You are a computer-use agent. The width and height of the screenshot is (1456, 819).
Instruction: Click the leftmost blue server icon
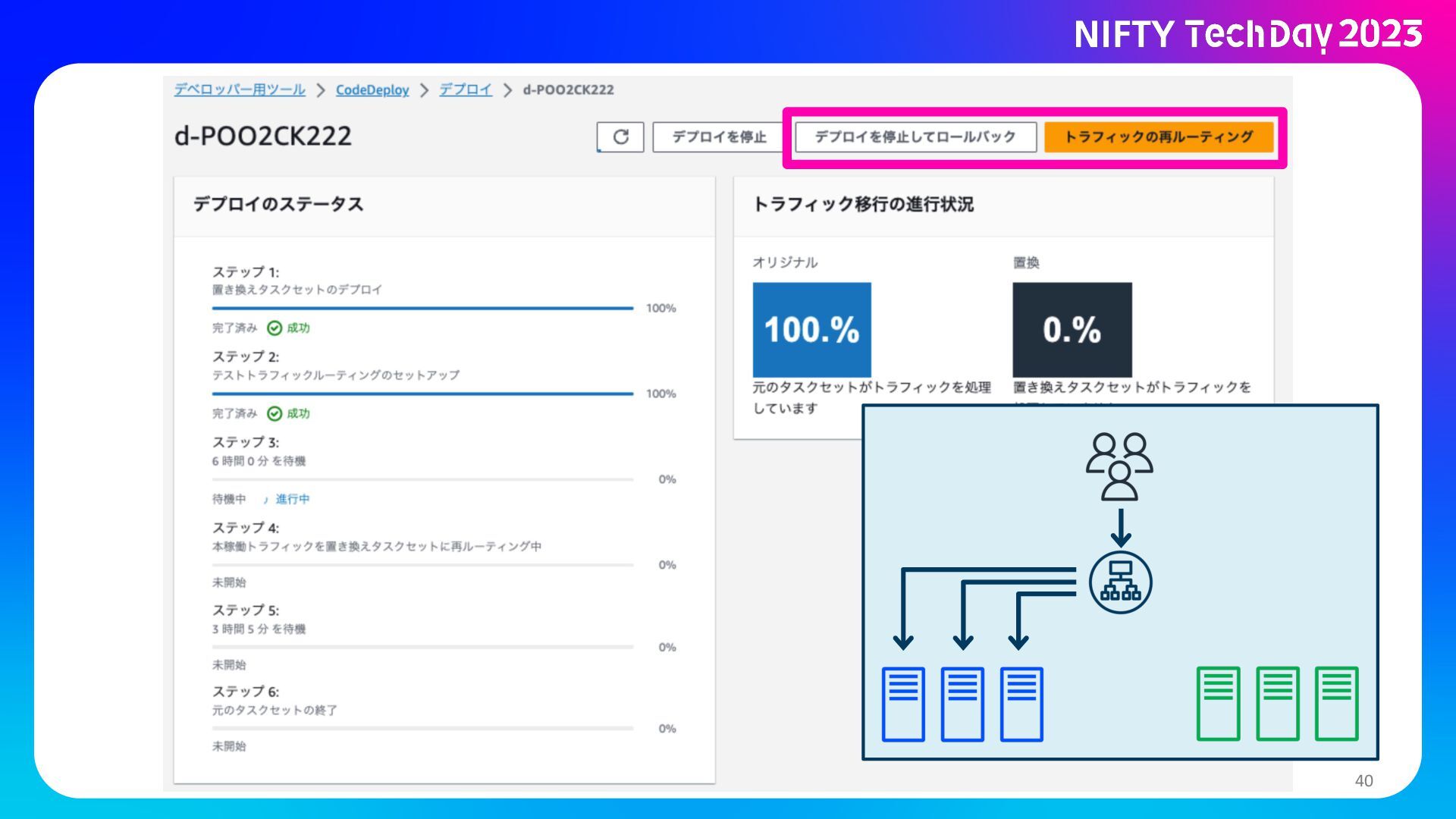(903, 704)
